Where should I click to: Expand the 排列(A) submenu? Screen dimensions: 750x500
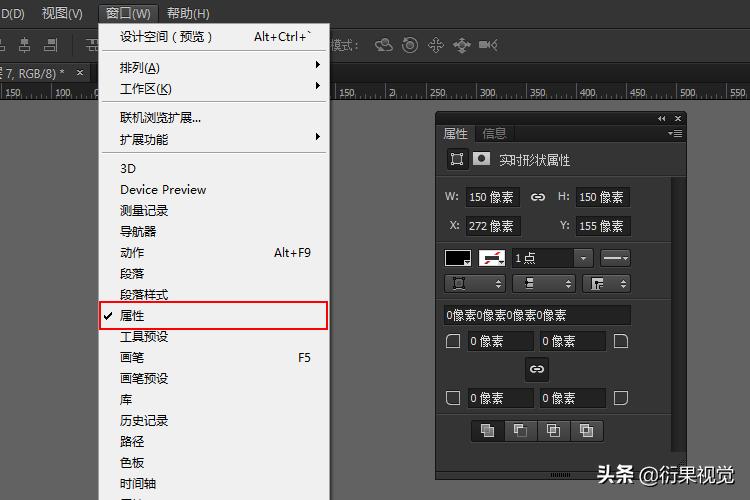click(x=214, y=67)
